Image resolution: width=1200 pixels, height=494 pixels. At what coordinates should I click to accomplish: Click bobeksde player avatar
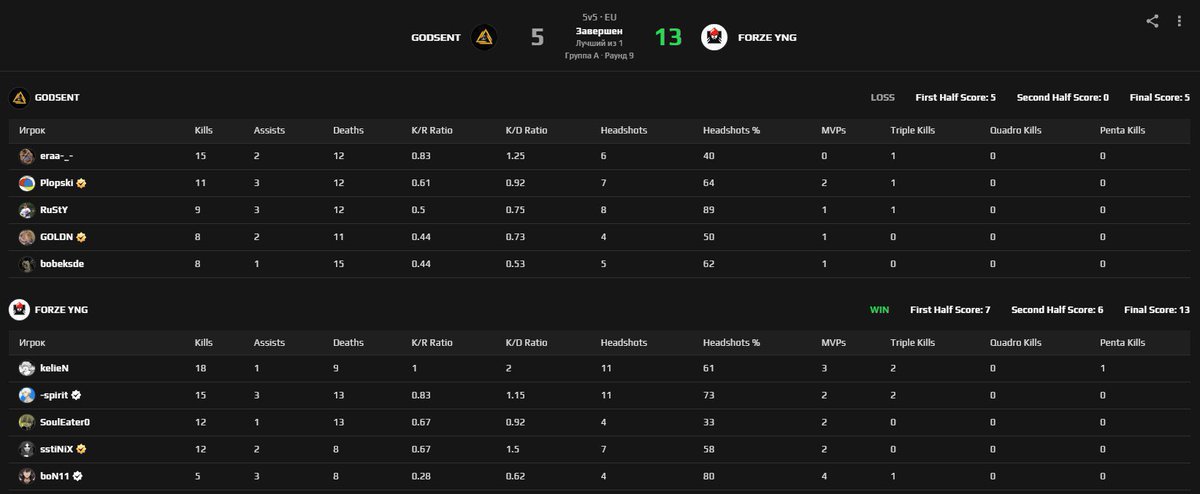(27, 264)
